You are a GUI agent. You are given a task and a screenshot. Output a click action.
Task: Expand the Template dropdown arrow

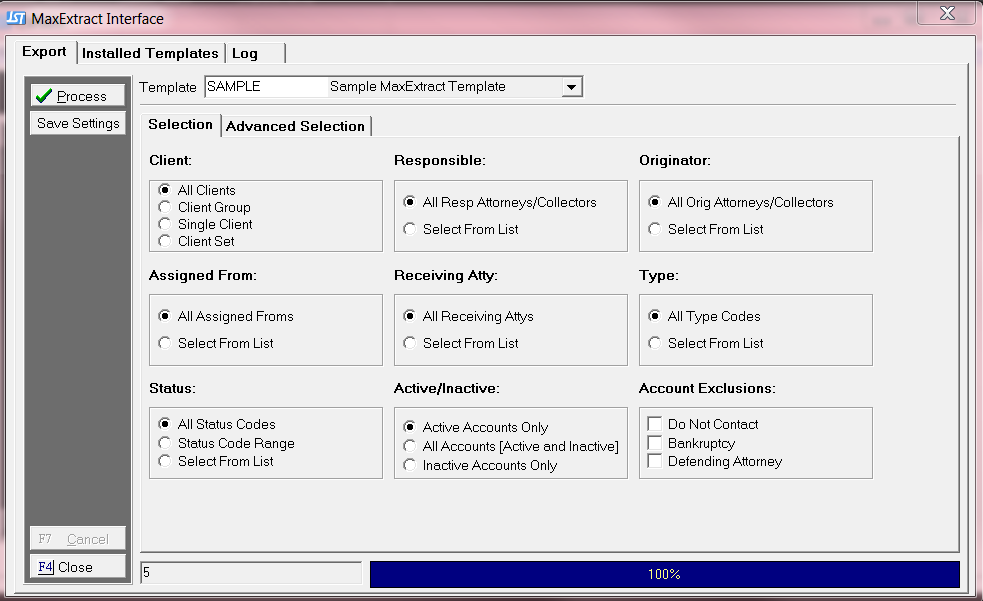click(x=571, y=87)
